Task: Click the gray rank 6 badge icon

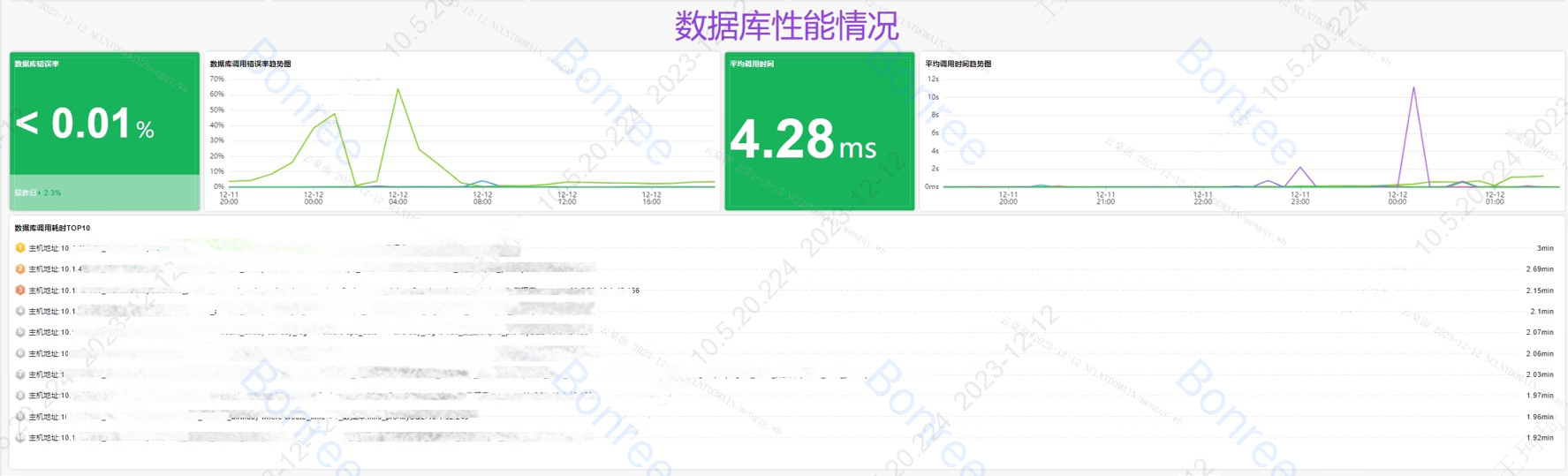Action: pyautogui.click(x=20, y=353)
